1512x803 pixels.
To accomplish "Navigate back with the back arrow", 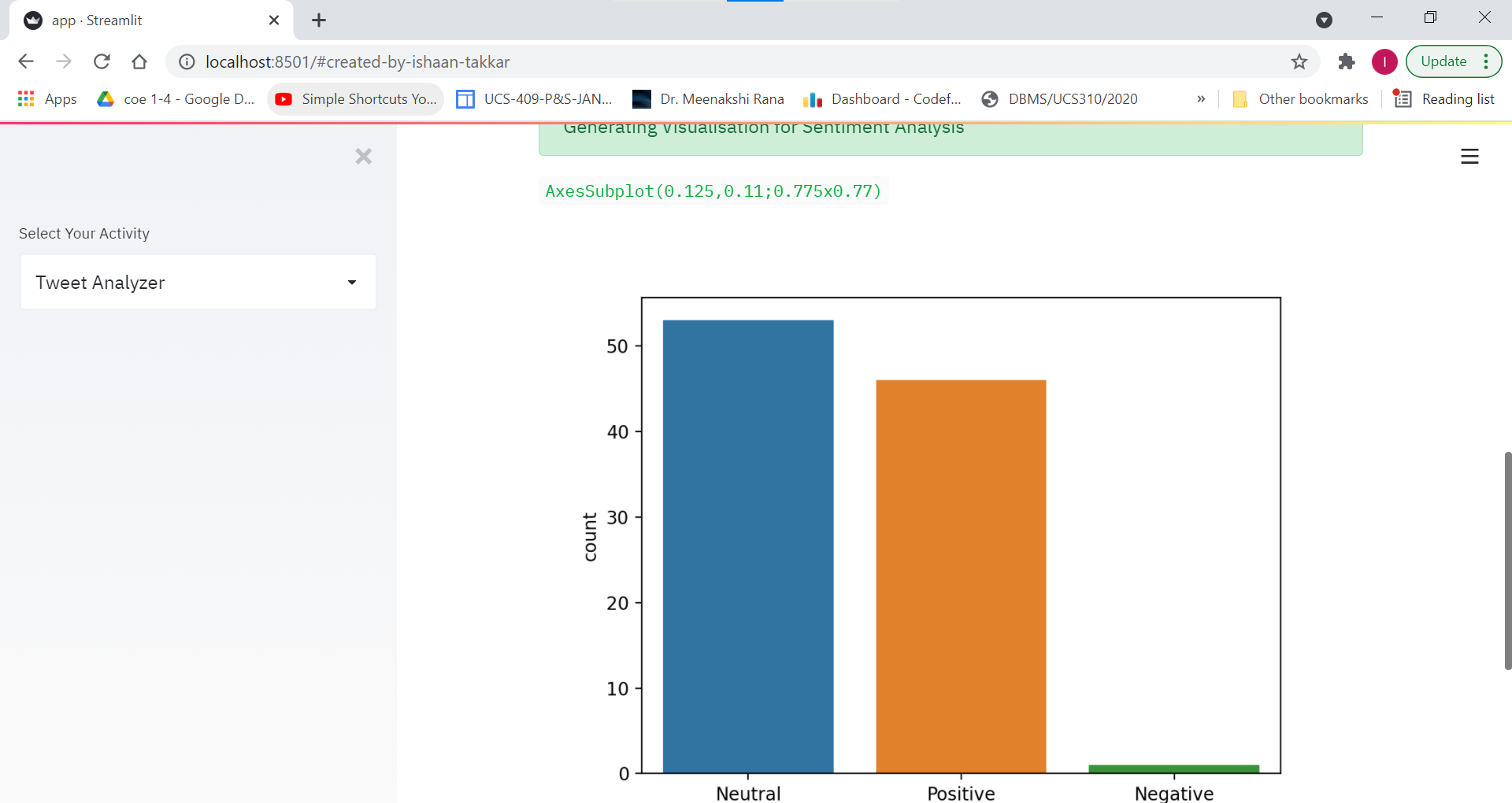I will (x=26, y=61).
